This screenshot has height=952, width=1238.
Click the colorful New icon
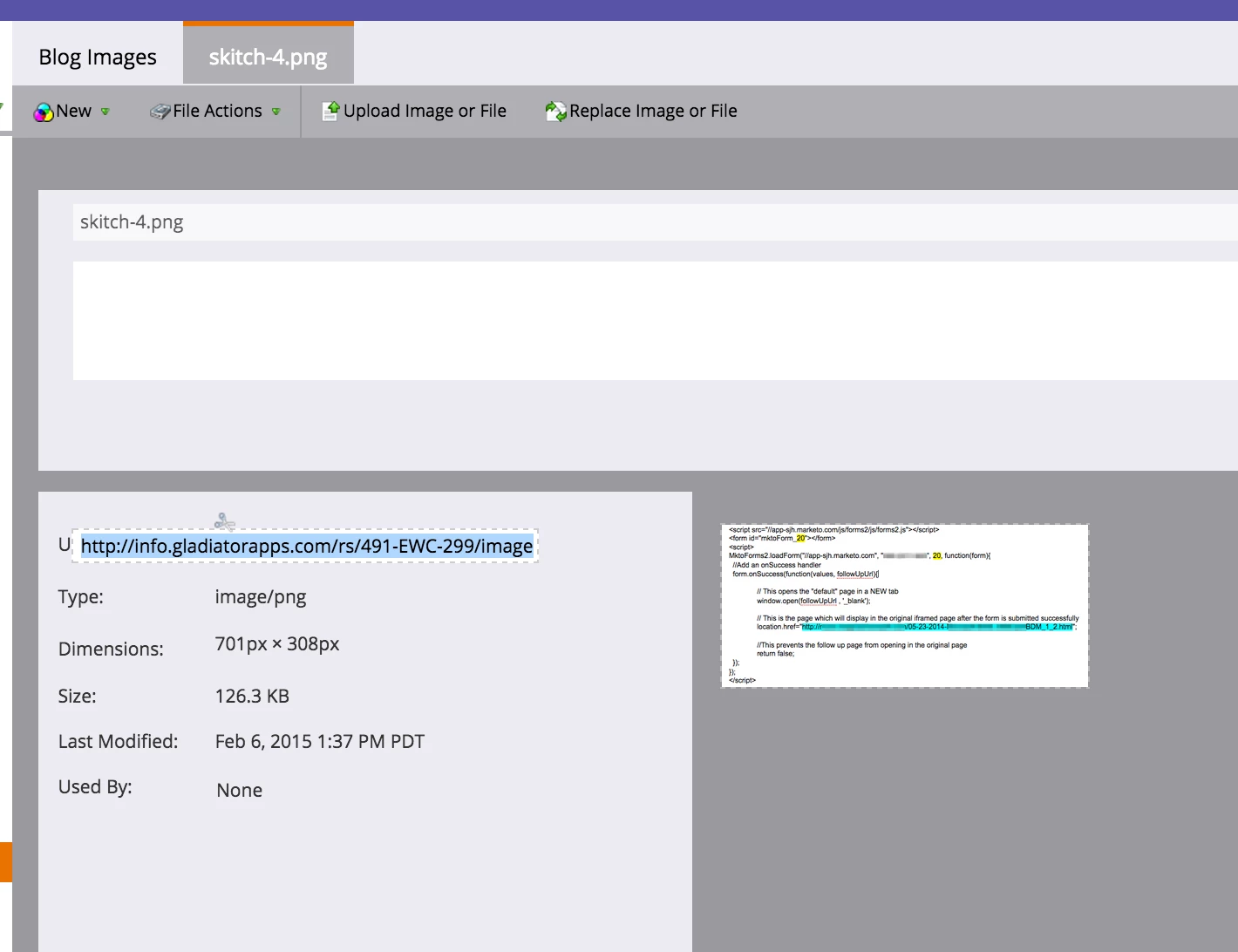[x=44, y=112]
